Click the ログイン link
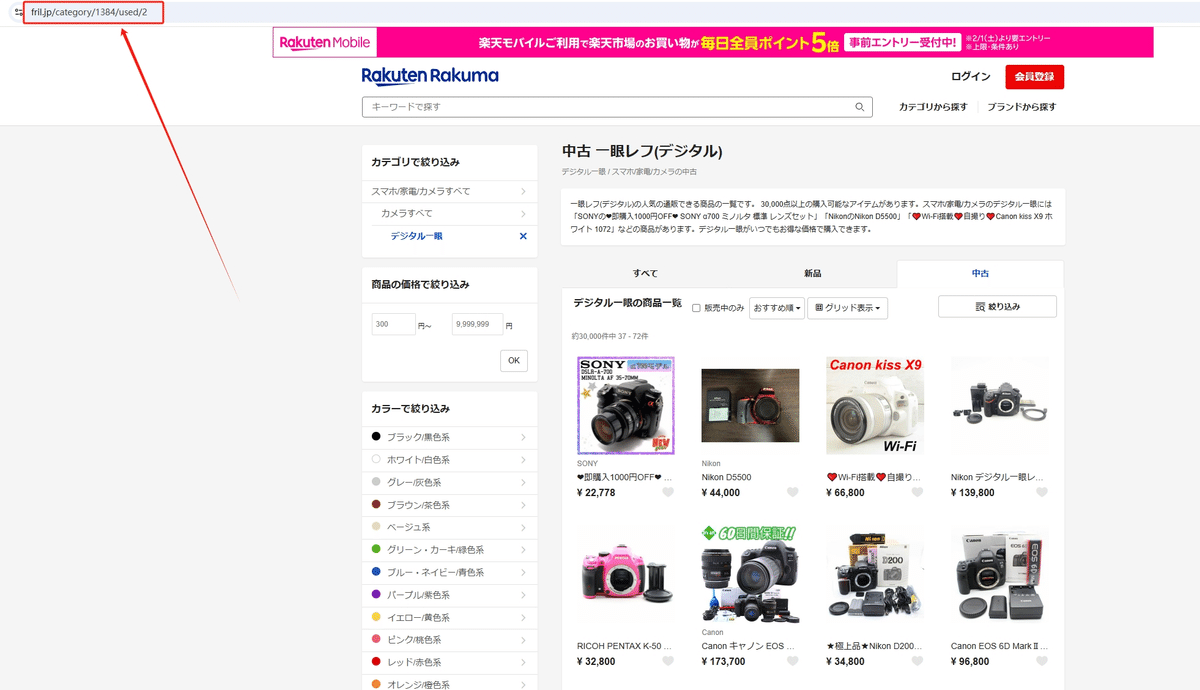1200x690 pixels. click(x=971, y=77)
